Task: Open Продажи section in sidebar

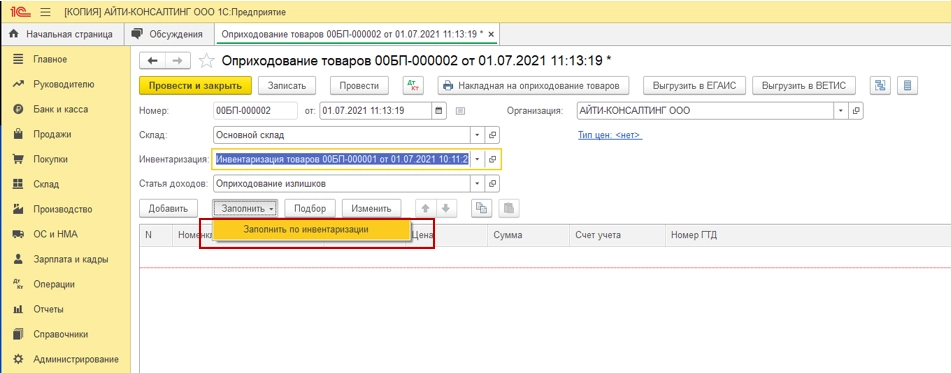Action: click(65, 134)
